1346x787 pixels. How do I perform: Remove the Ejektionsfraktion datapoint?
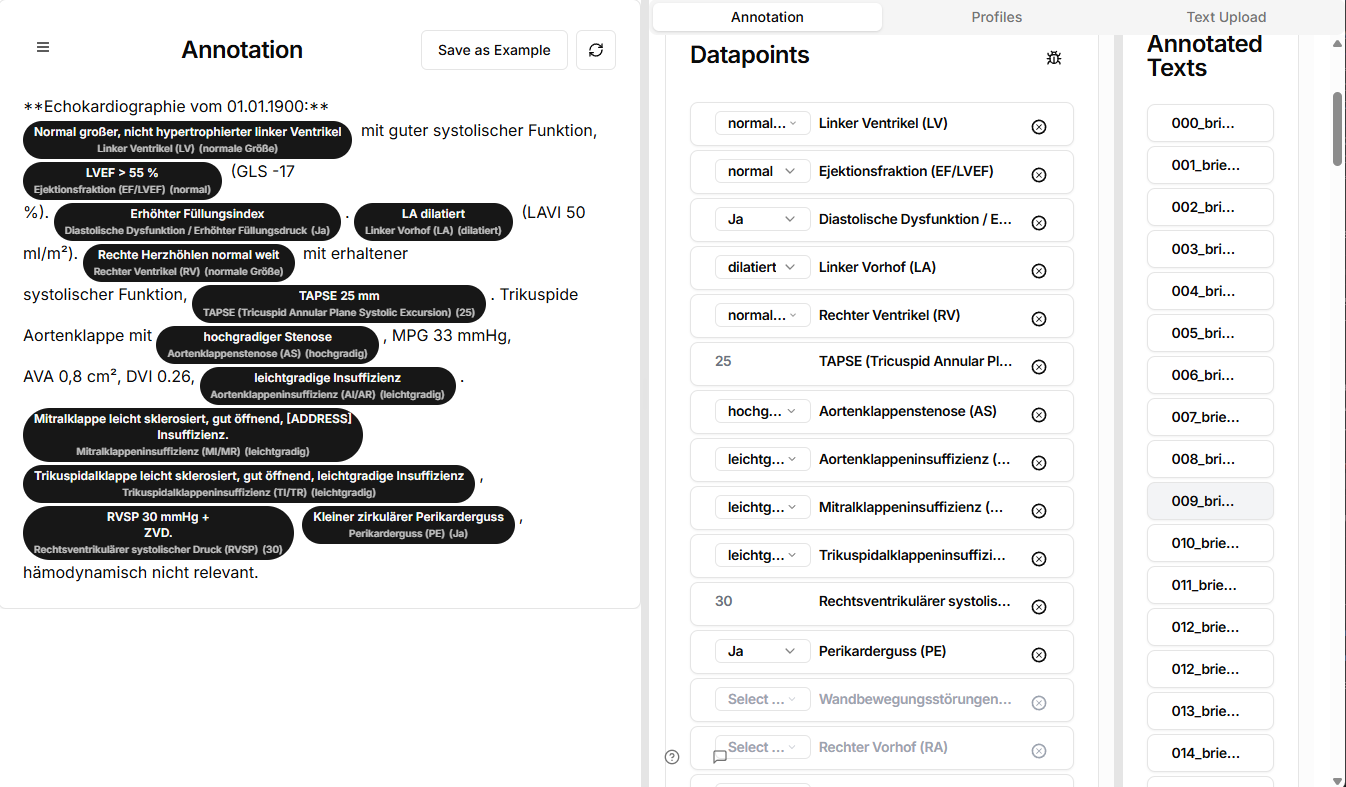[1038, 174]
